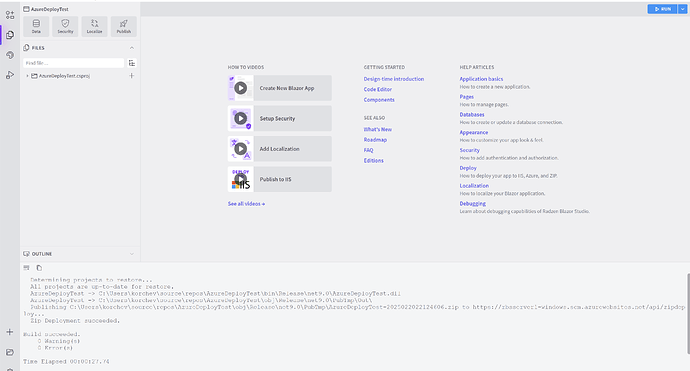The width and height of the screenshot is (690, 371).
Task: Click the Run button
Action: [662, 9]
